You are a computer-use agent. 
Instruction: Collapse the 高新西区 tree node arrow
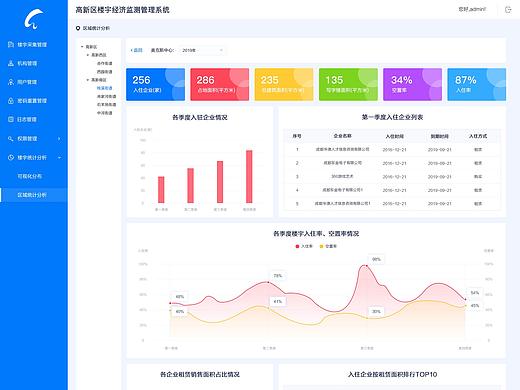(x=88, y=55)
